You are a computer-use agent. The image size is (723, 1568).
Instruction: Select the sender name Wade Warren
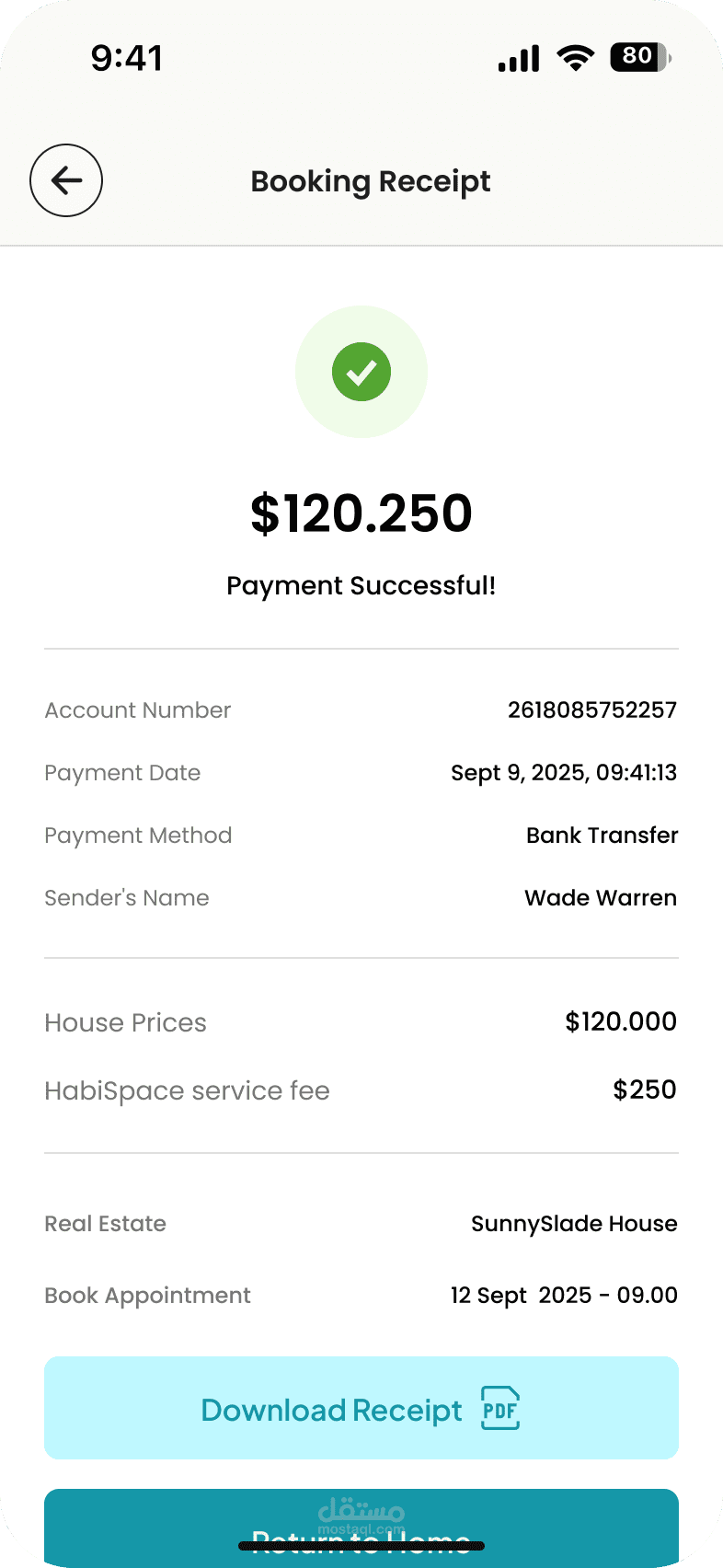point(601,898)
